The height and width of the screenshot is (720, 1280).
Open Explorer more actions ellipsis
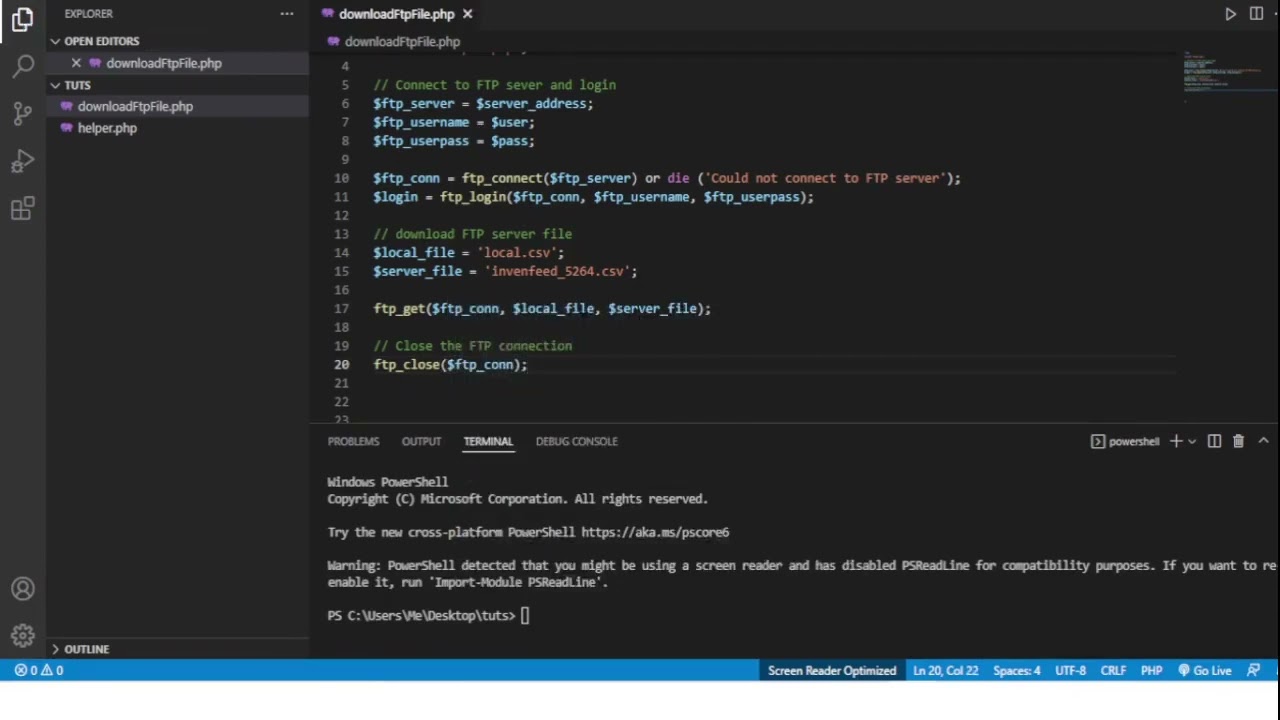(287, 14)
